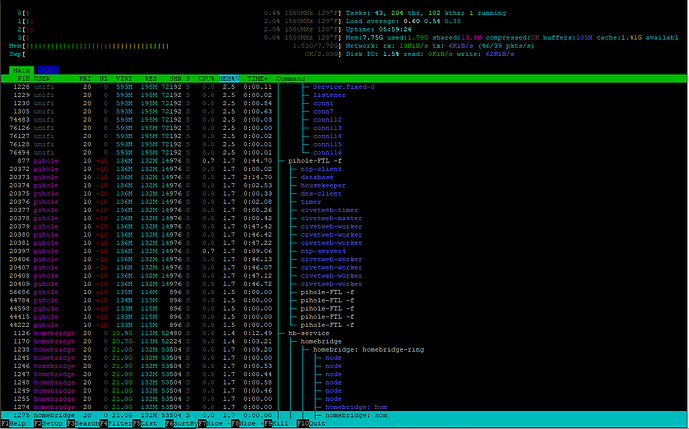This screenshot has width=689, height=429.
Task: Click the USER column header
Action: coord(44,78)
